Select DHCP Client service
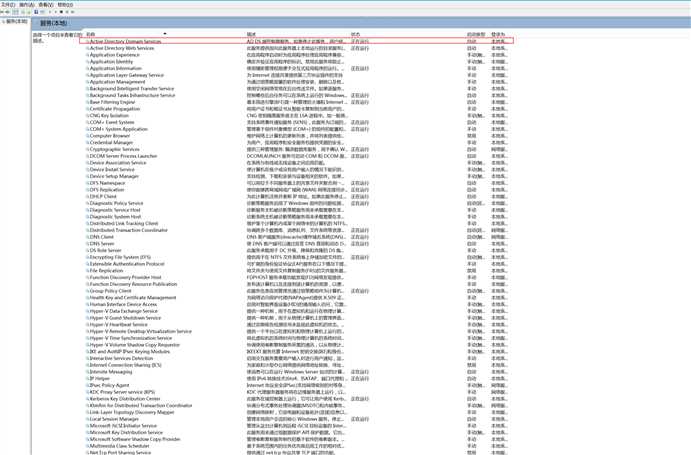This screenshot has height=455, width=691. click(x=103, y=197)
